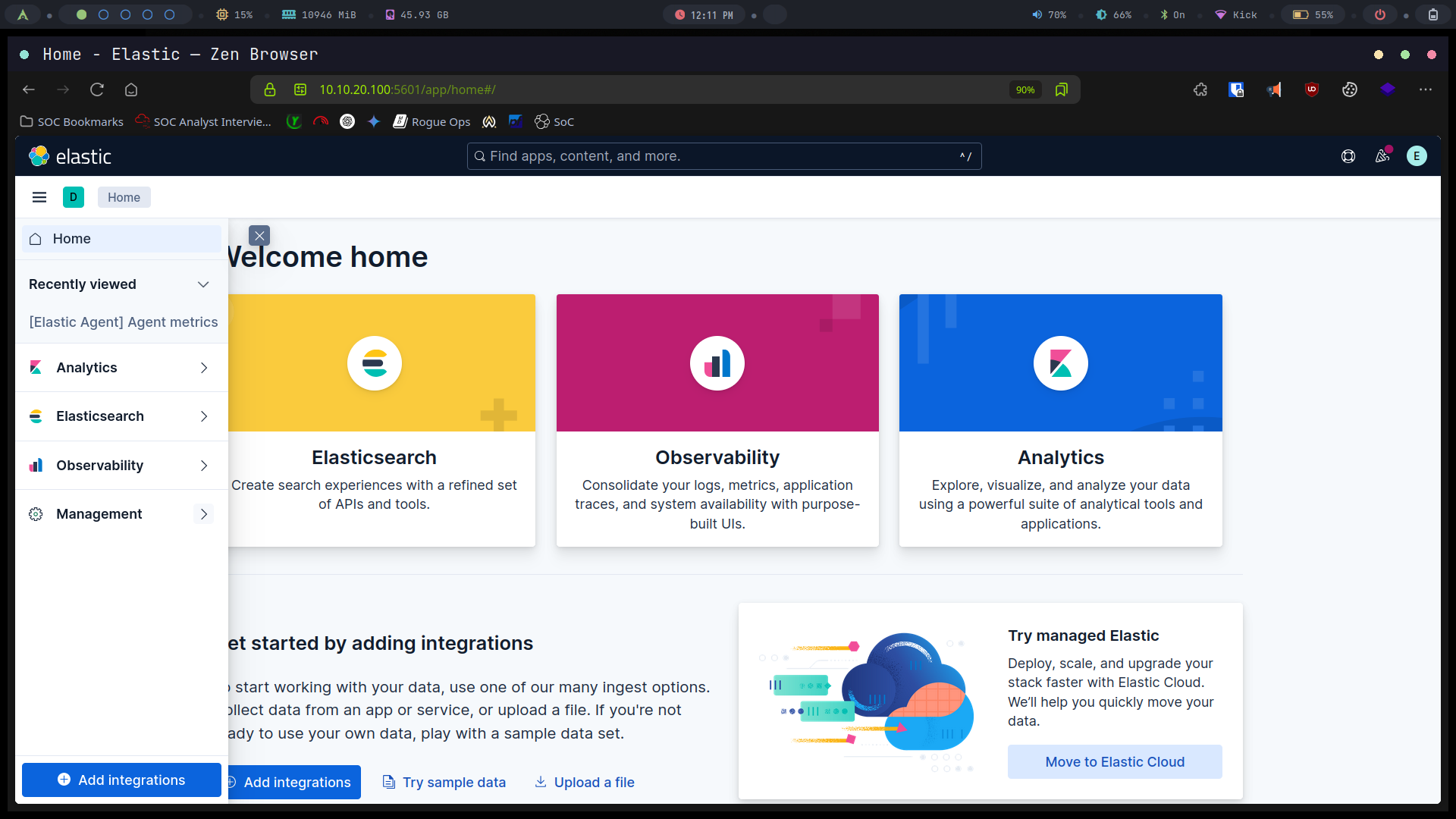Select Home in the sidebar
This screenshot has height=819, width=1456.
[x=121, y=239]
